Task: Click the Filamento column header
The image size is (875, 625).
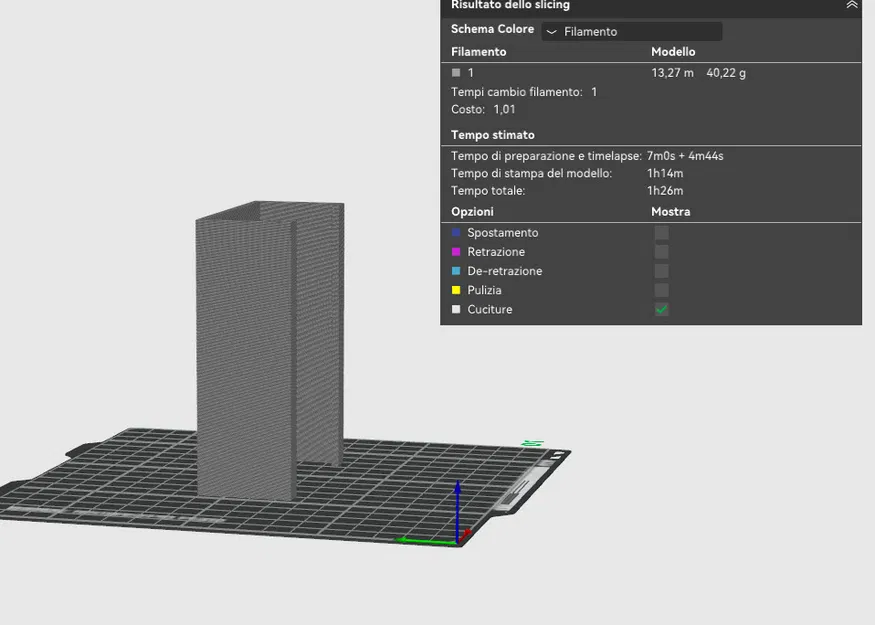Action: (x=478, y=52)
